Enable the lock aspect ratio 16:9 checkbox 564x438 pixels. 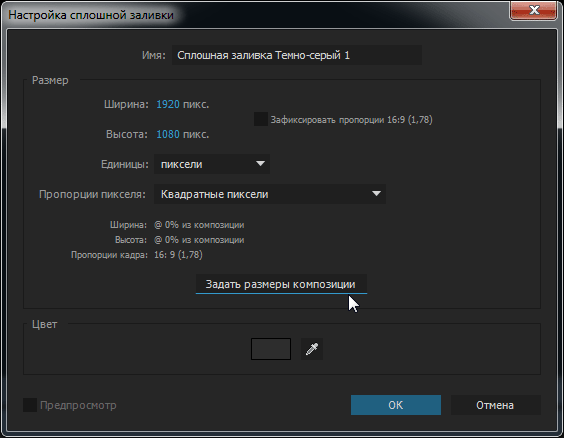point(261,119)
